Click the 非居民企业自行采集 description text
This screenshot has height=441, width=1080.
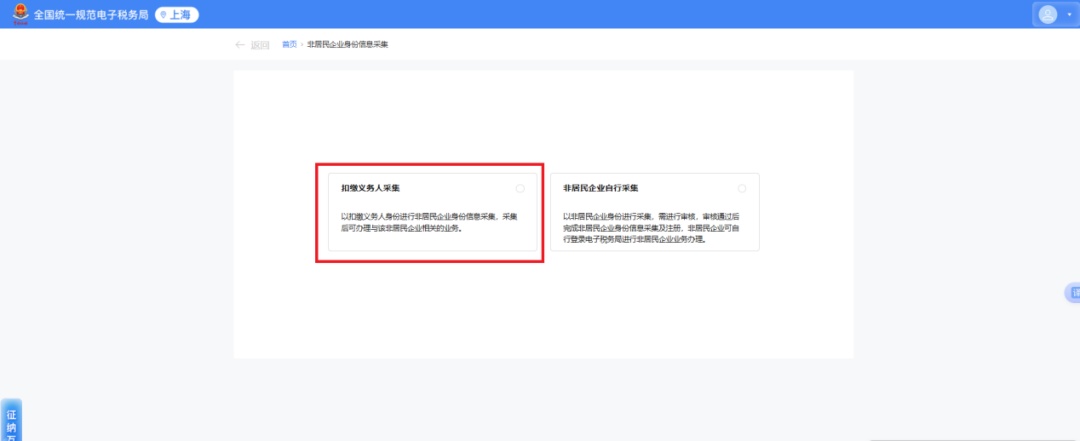coord(651,229)
